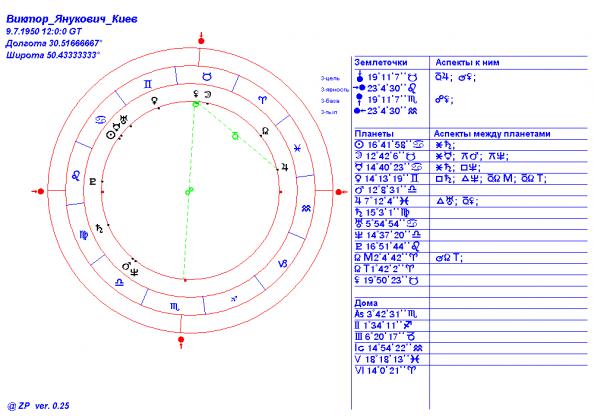Select the Venus symbol inside the chart wheel
594x416 pixels.
click(x=155, y=101)
